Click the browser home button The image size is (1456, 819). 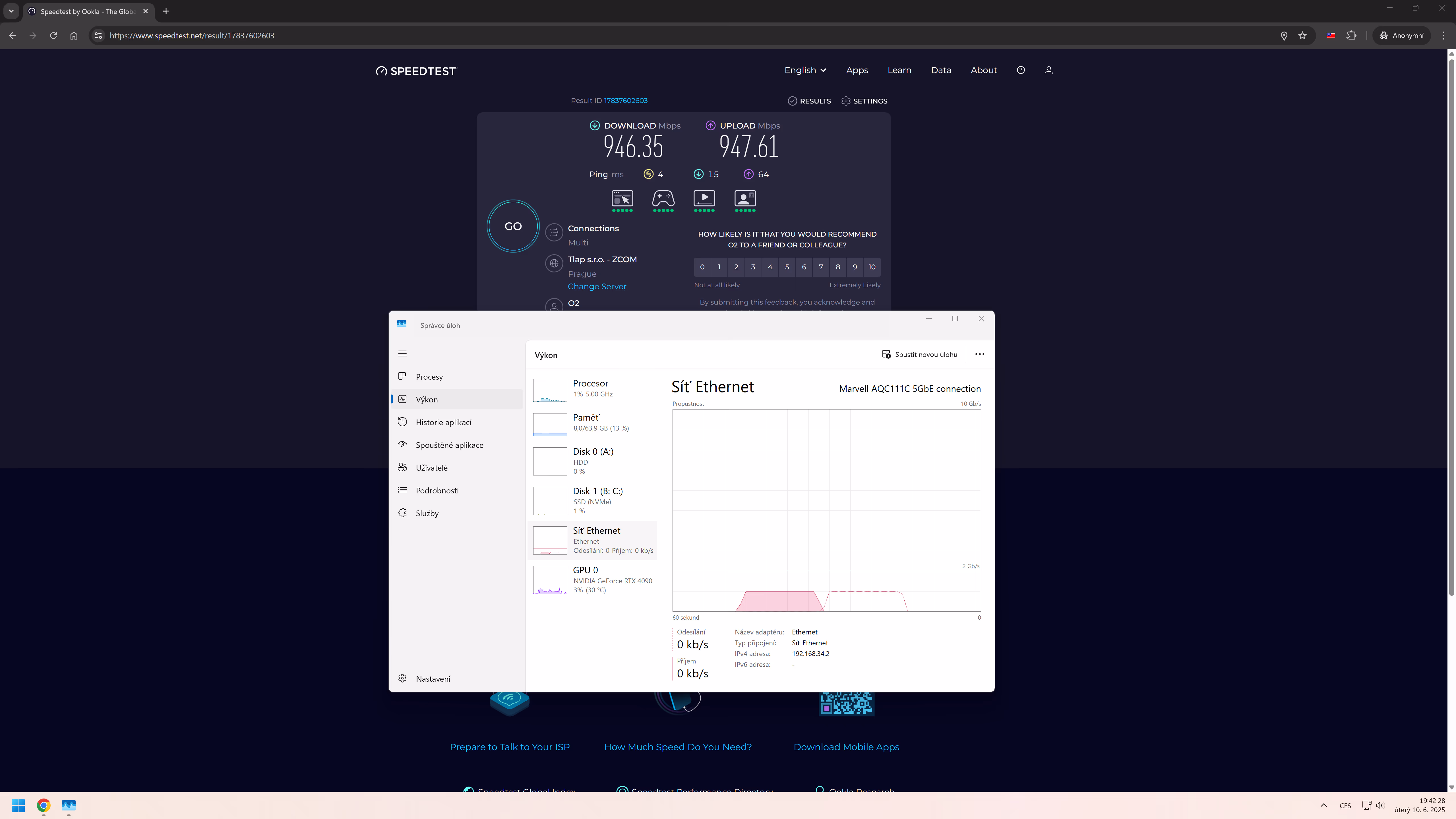click(x=73, y=36)
